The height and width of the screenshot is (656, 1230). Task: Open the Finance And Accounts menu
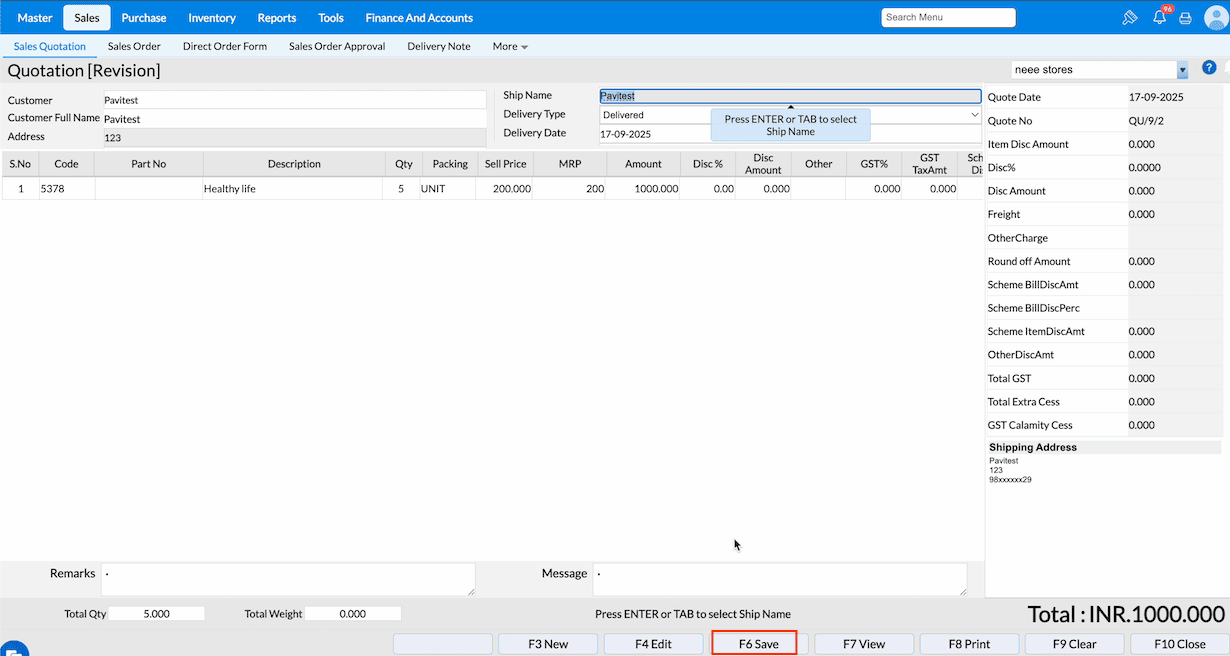pos(419,18)
